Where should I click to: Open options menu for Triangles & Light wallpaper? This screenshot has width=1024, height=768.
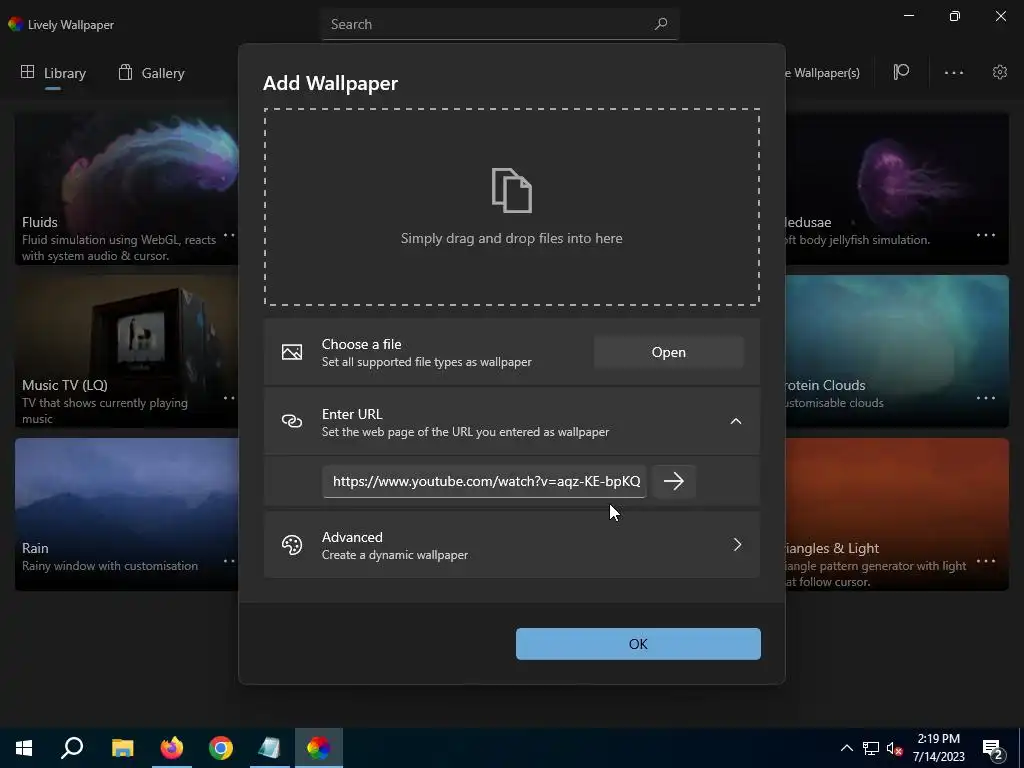tap(985, 561)
